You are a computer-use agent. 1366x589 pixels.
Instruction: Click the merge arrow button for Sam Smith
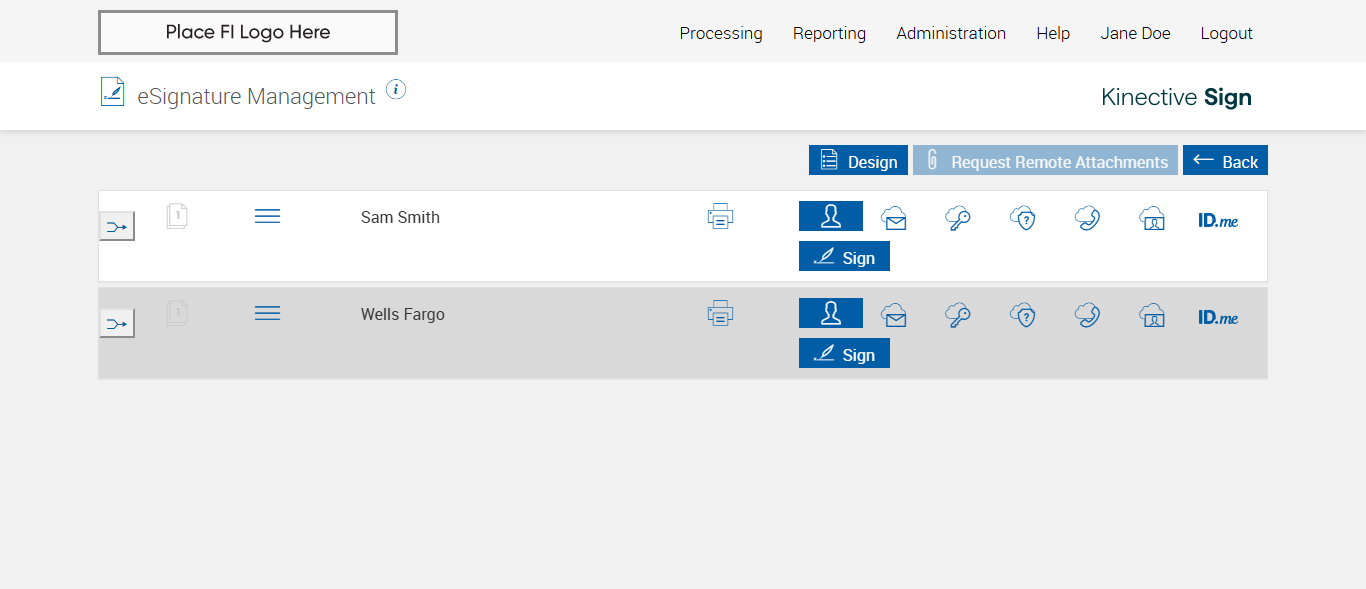pos(117,227)
